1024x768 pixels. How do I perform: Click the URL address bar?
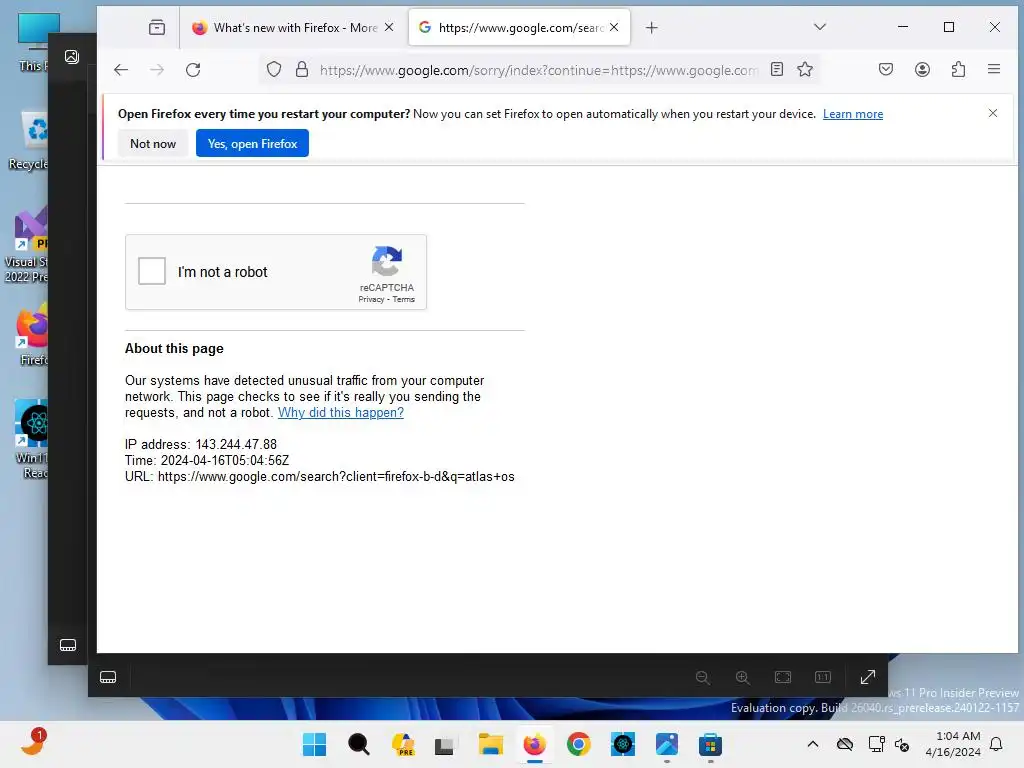pos(538,70)
